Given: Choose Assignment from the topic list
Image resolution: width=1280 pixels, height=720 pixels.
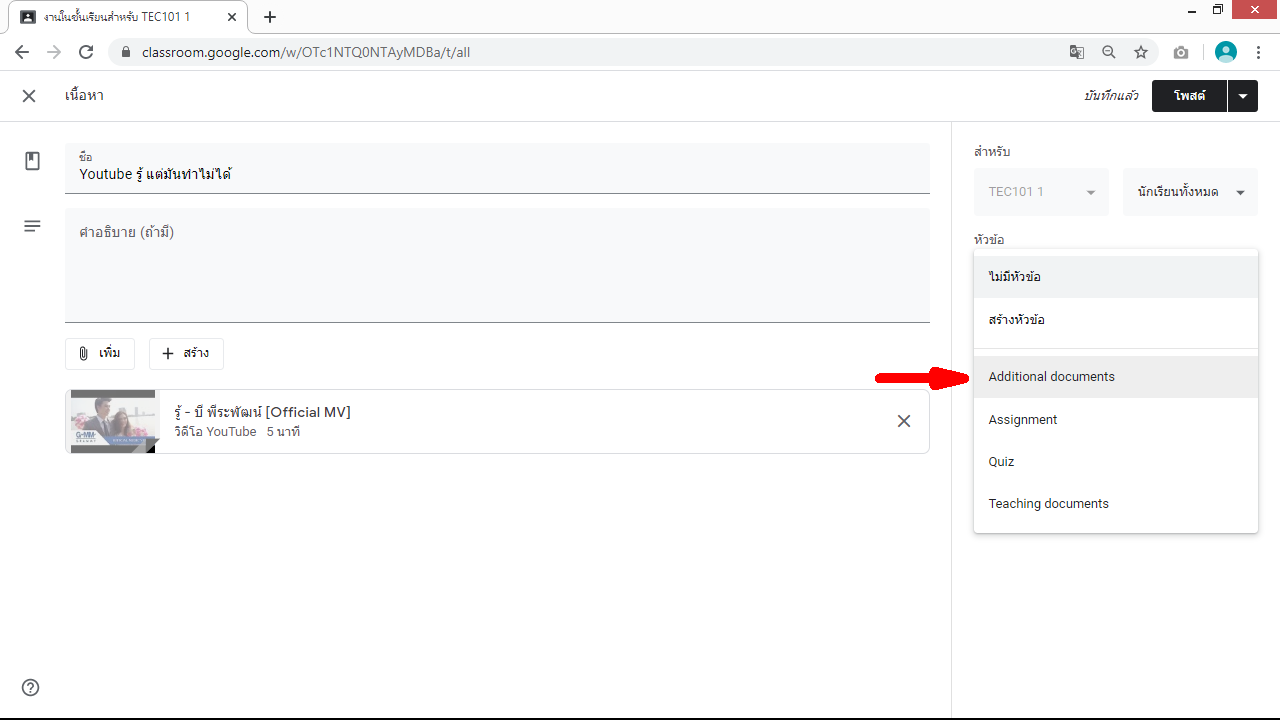Looking at the screenshot, I should coord(1023,420).
